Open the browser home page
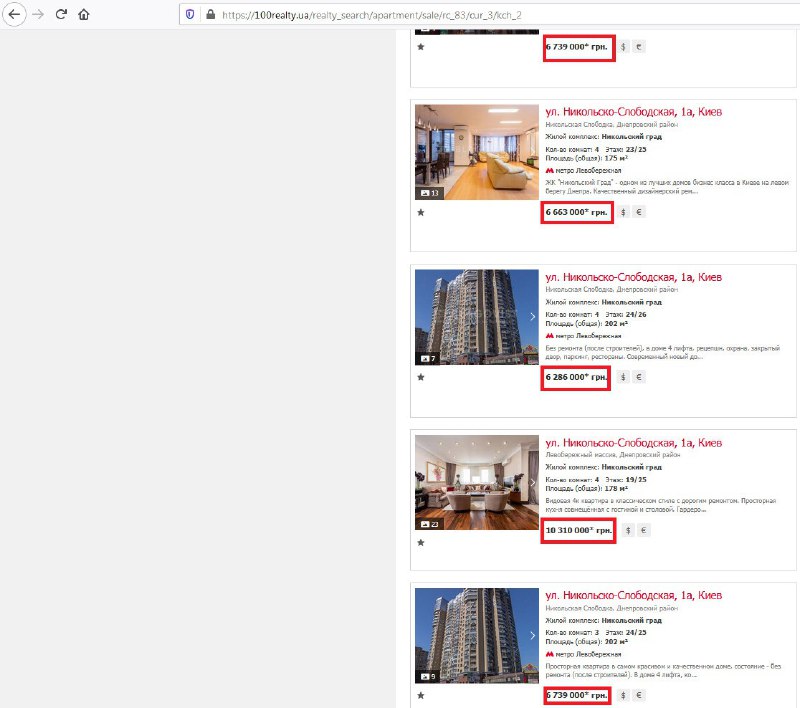 click(84, 15)
